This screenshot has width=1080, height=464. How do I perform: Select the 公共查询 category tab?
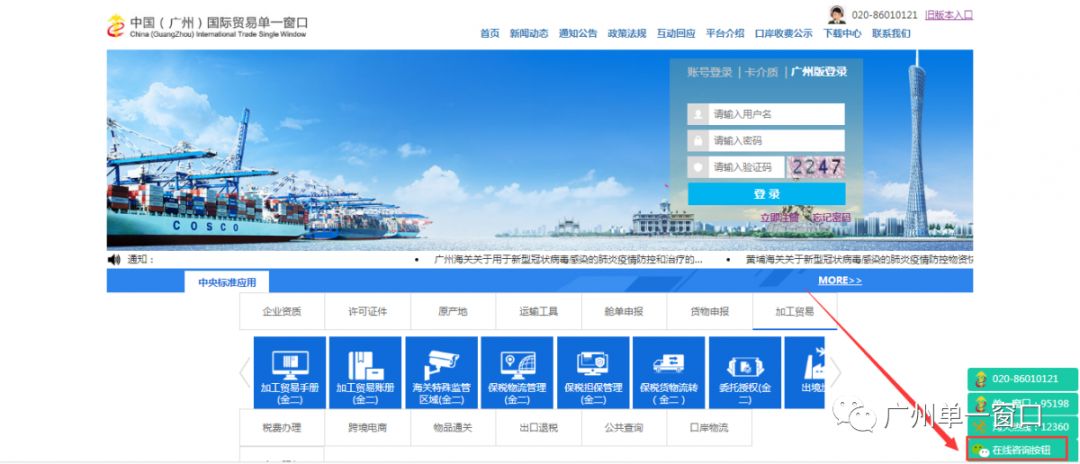click(x=623, y=428)
